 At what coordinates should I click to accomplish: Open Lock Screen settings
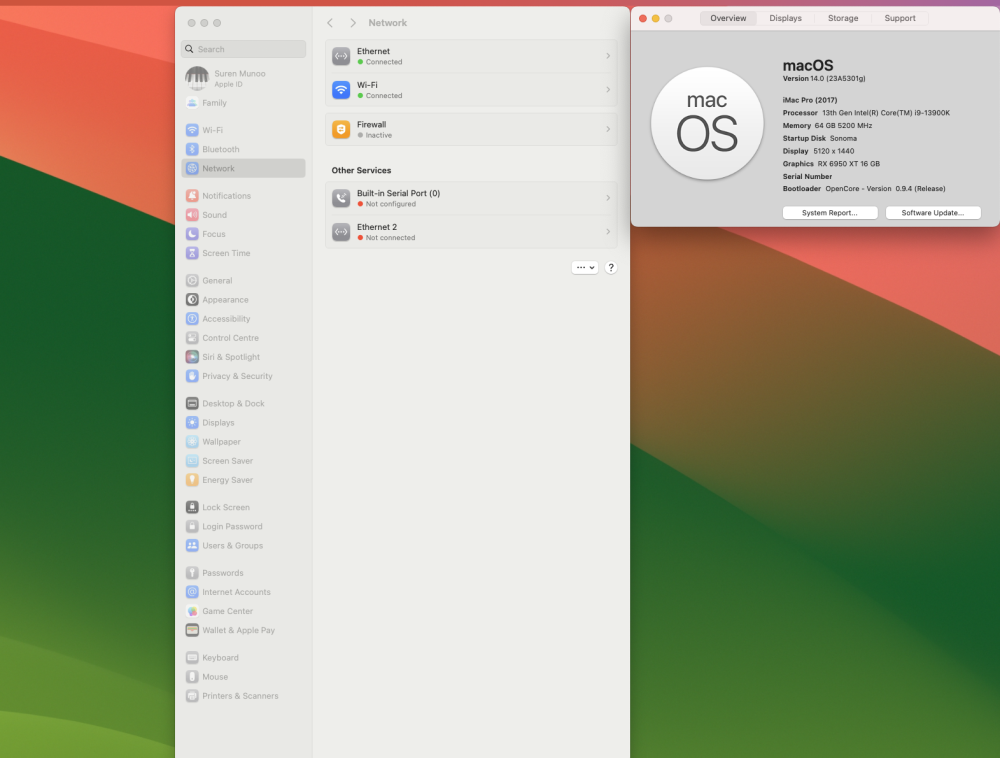point(243,507)
